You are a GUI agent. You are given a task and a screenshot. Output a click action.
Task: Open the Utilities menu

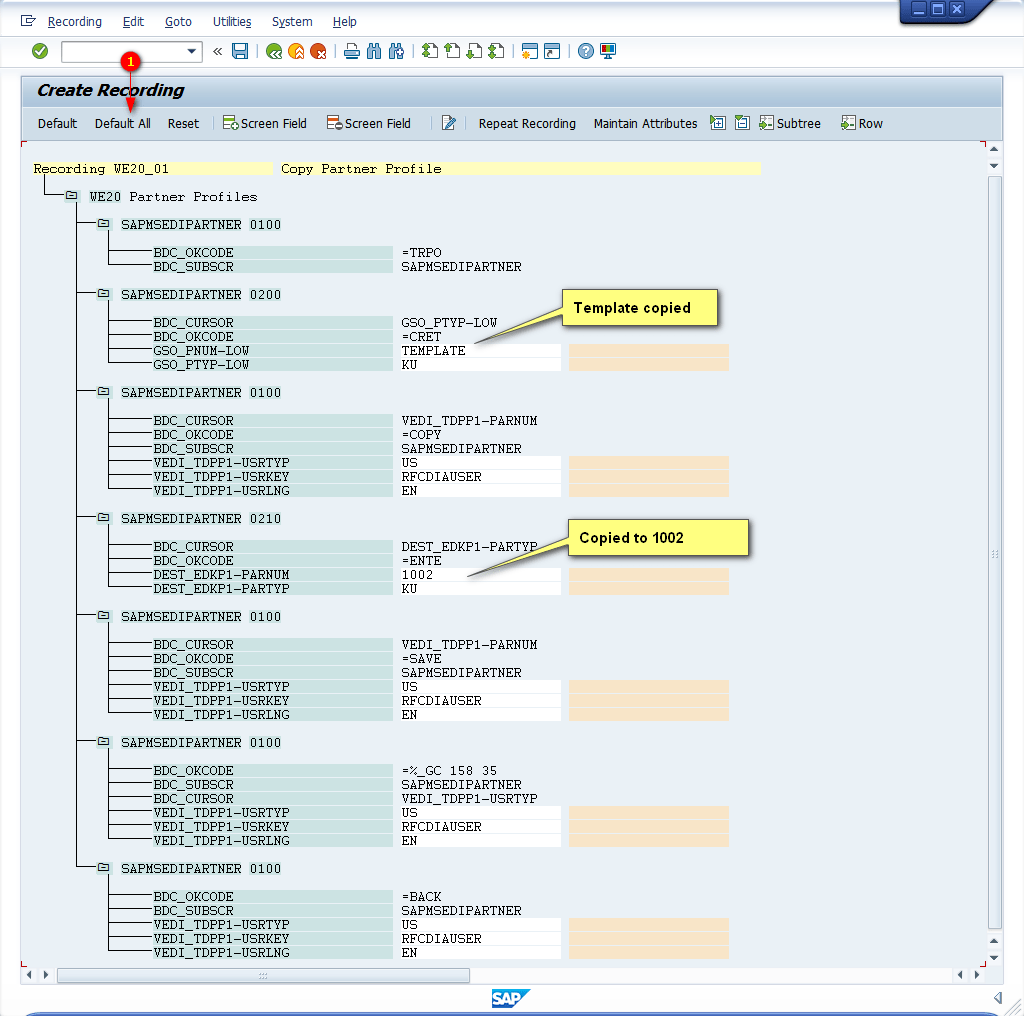[232, 21]
